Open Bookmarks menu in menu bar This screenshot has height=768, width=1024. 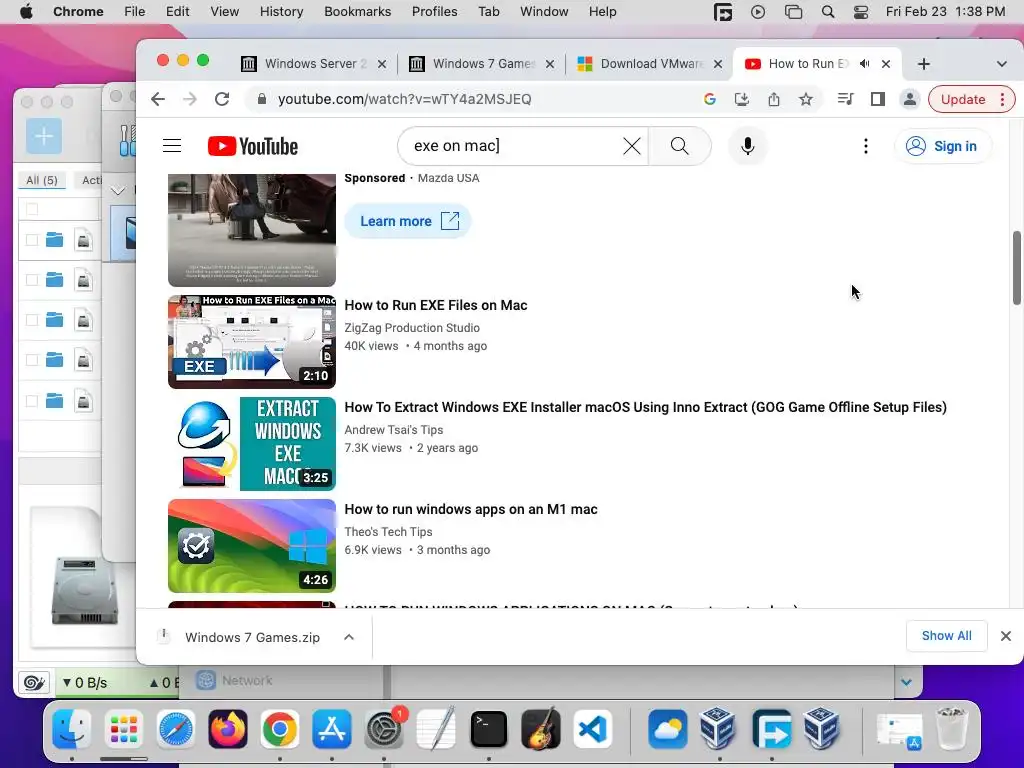[x=357, y=12]
